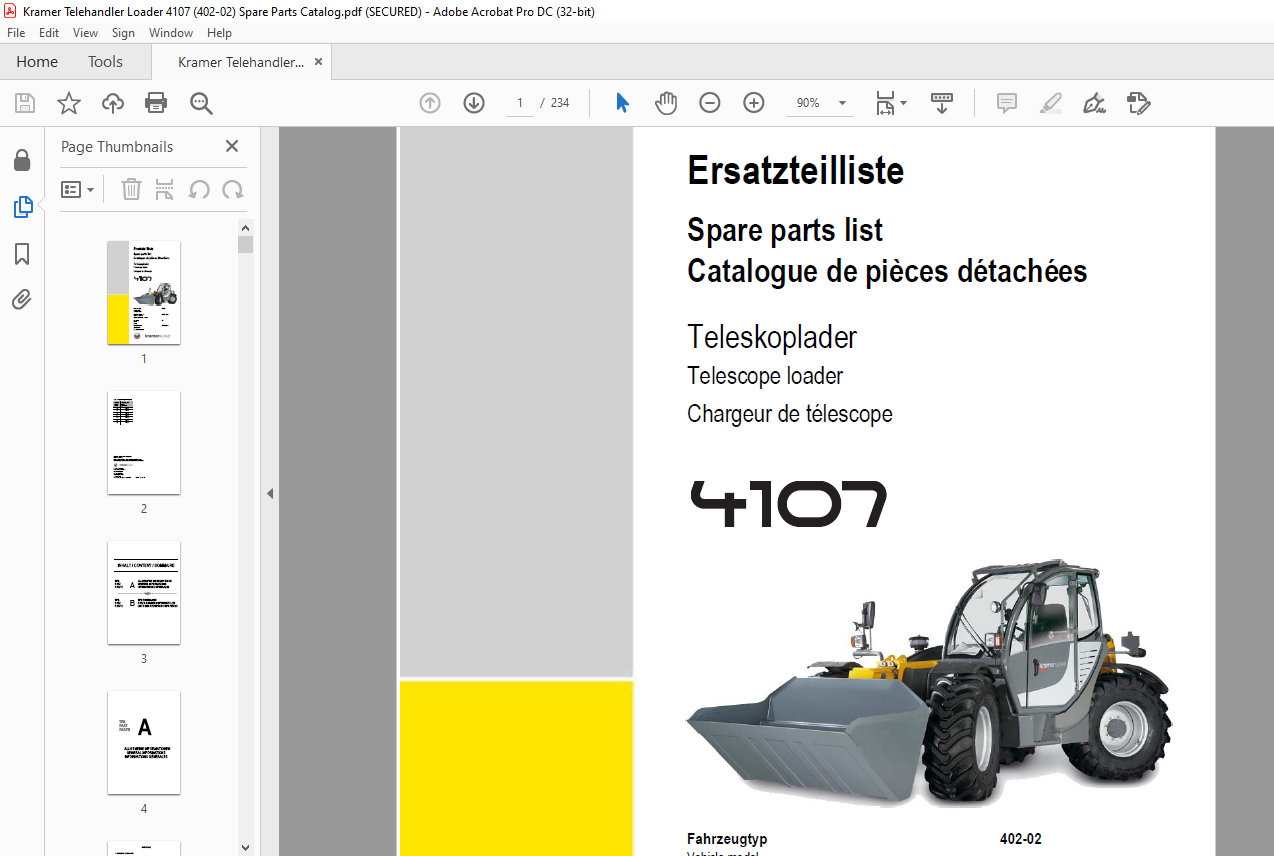Screen dimensions: 1274x856
Task: Go to previous page arrow
Action: [430, 103]
